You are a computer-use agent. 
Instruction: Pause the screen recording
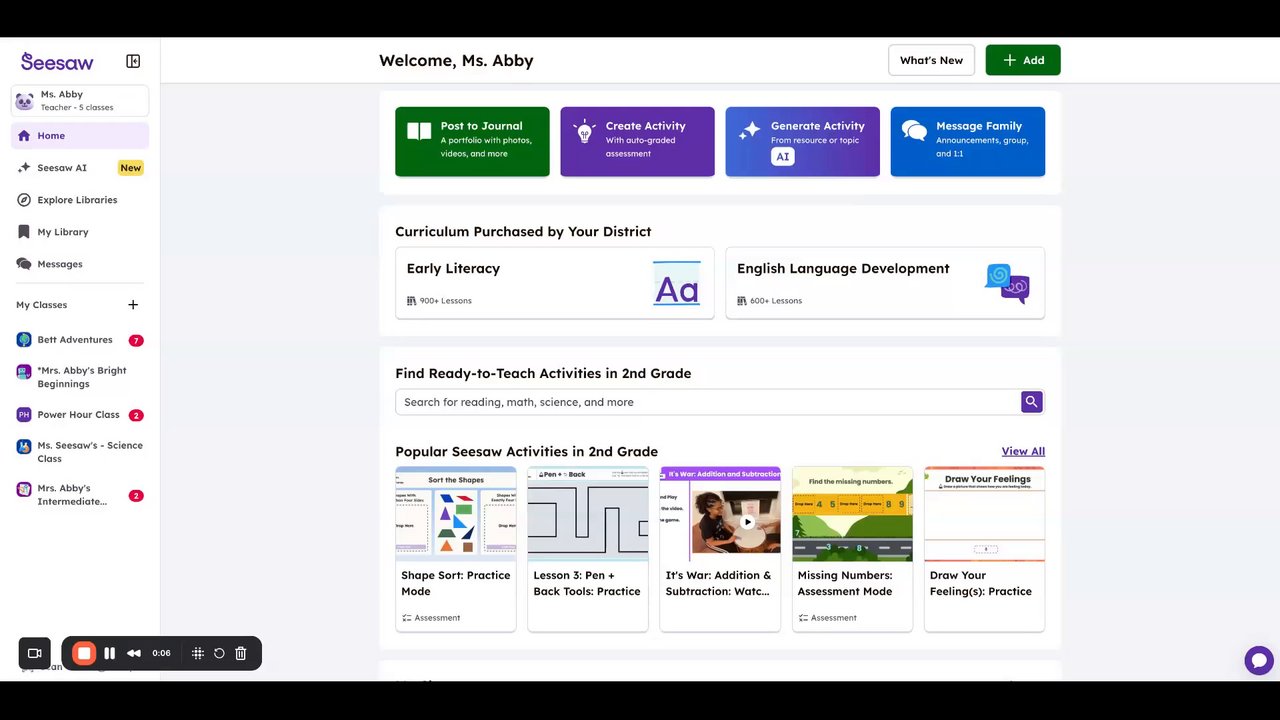click(110, 653)
